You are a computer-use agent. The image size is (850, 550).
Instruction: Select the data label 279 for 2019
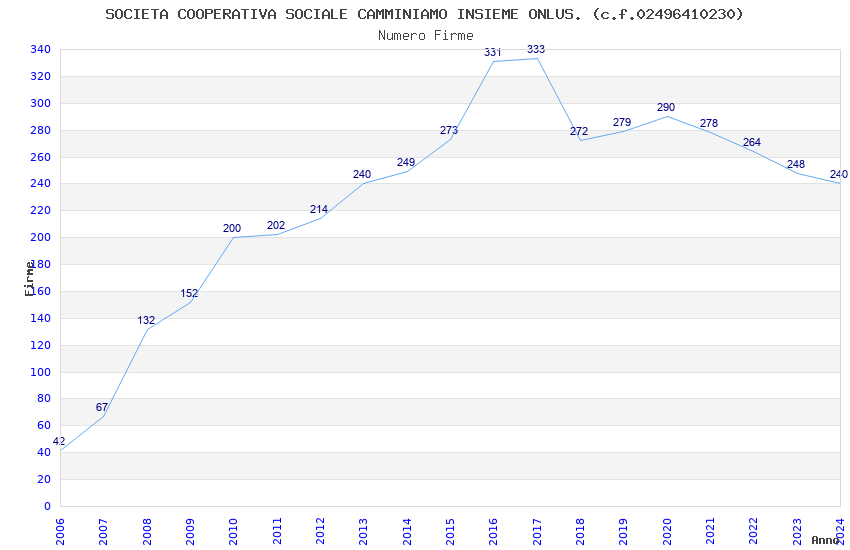tap(622, 122)
